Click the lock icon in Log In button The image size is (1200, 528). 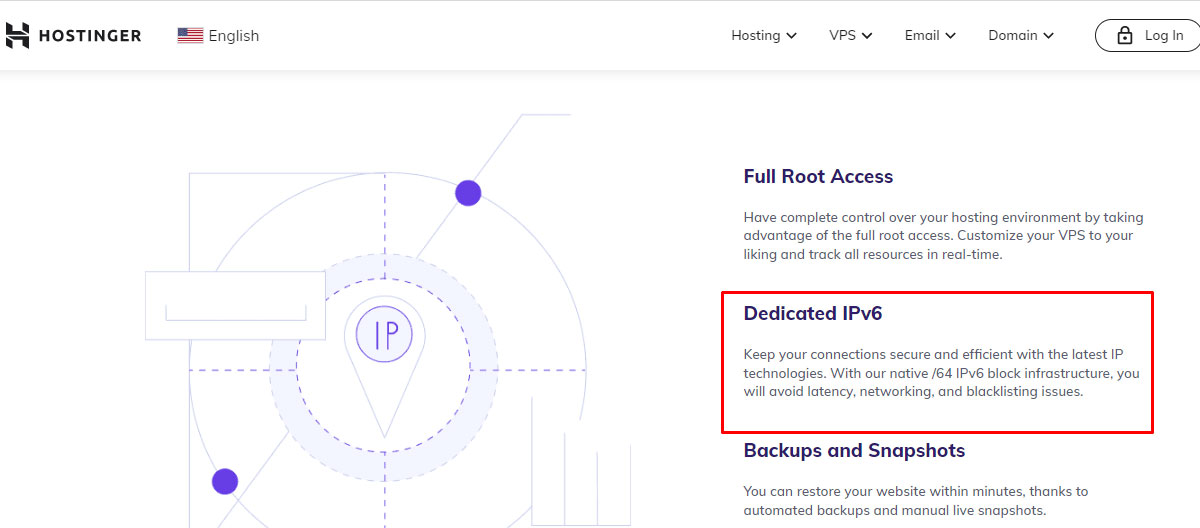(1125, 36)
